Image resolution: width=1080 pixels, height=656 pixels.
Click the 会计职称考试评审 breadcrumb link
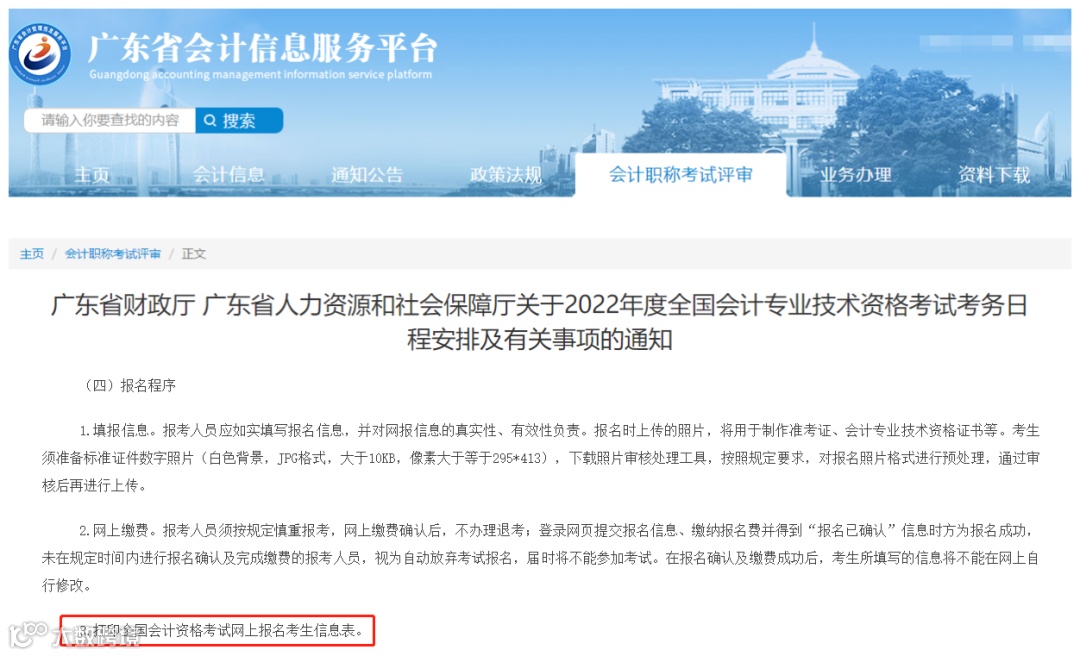tap(113, 254)
